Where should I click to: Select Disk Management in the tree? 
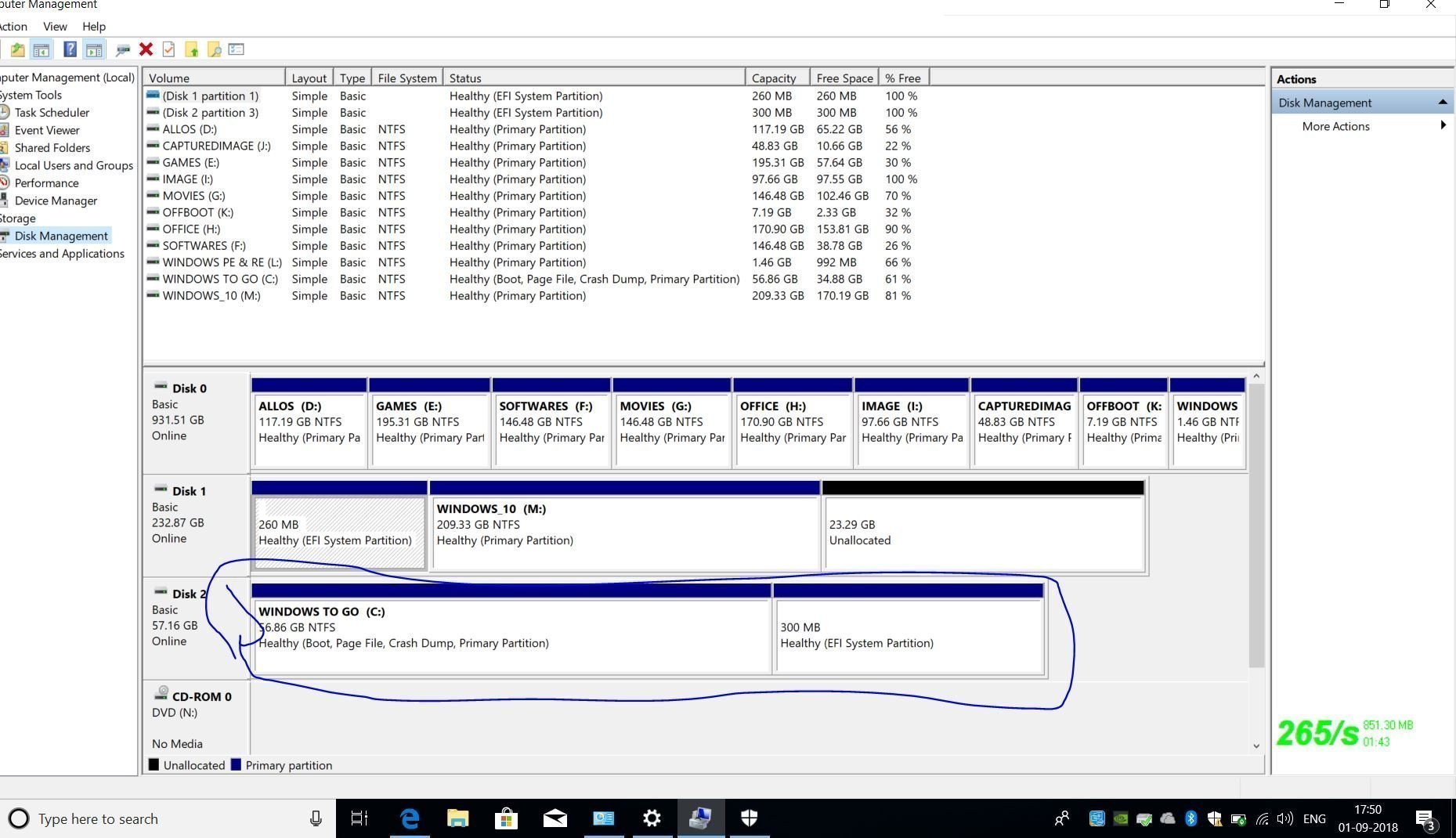(61, 236)
